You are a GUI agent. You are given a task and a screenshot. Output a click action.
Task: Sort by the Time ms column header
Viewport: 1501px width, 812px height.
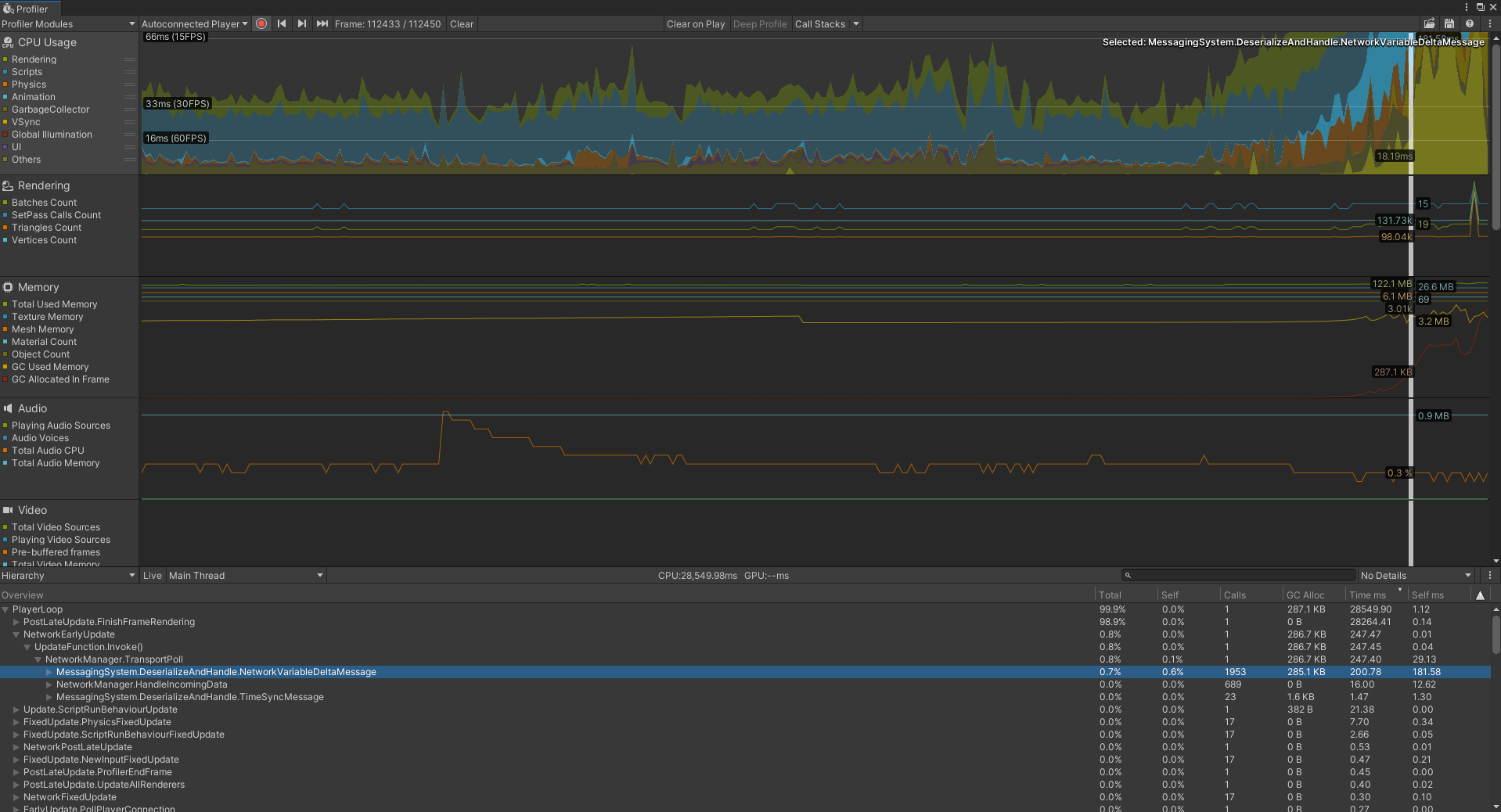(x=1376, y=595)
